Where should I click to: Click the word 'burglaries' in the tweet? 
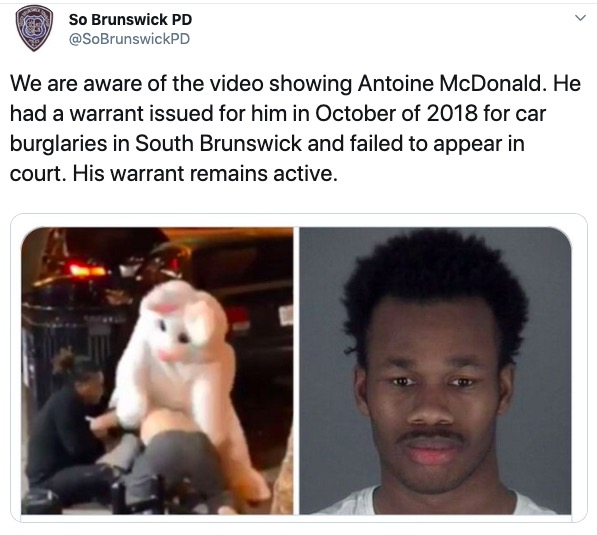pyautogui.click(x=59, y=144)
